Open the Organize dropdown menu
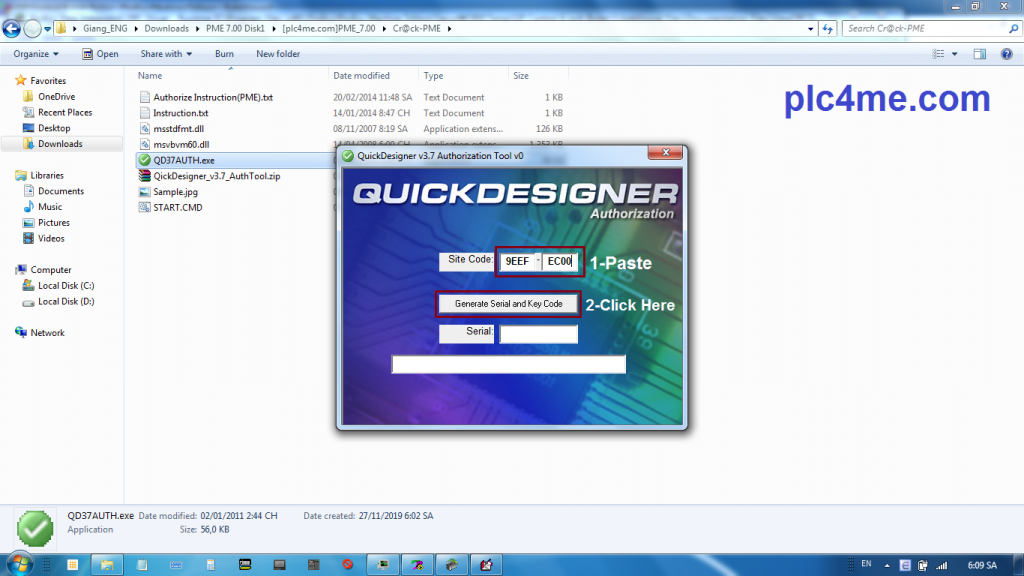The image size is (1024, 576). [36, 54]
